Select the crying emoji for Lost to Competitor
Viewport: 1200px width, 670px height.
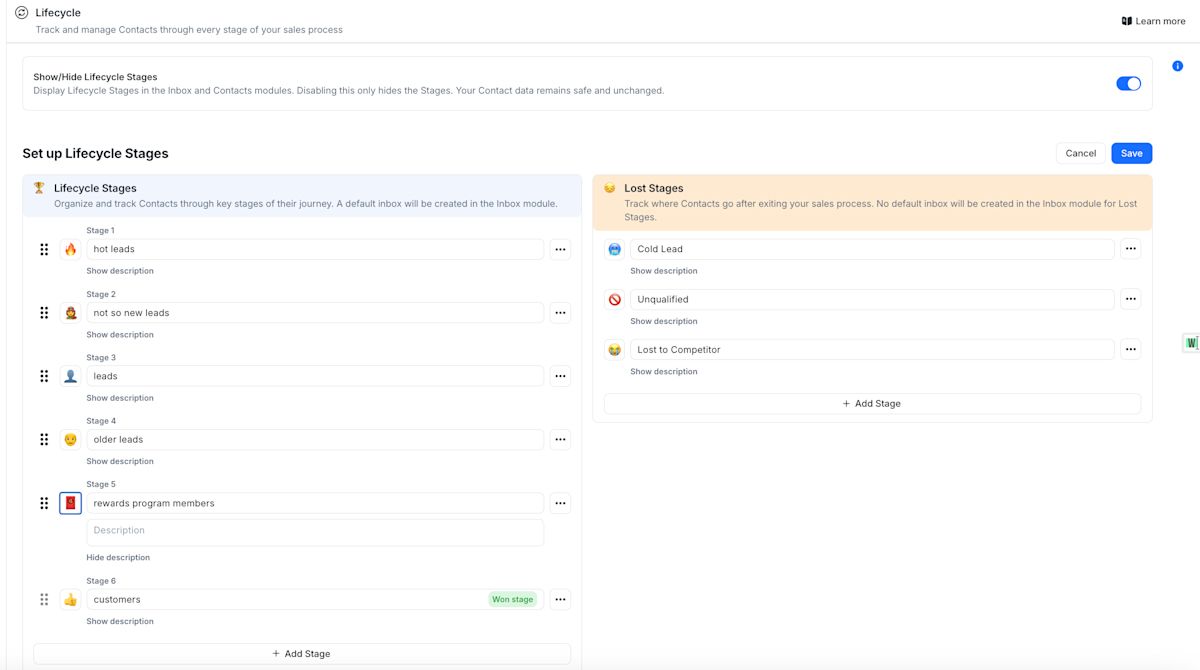point(613,349)
